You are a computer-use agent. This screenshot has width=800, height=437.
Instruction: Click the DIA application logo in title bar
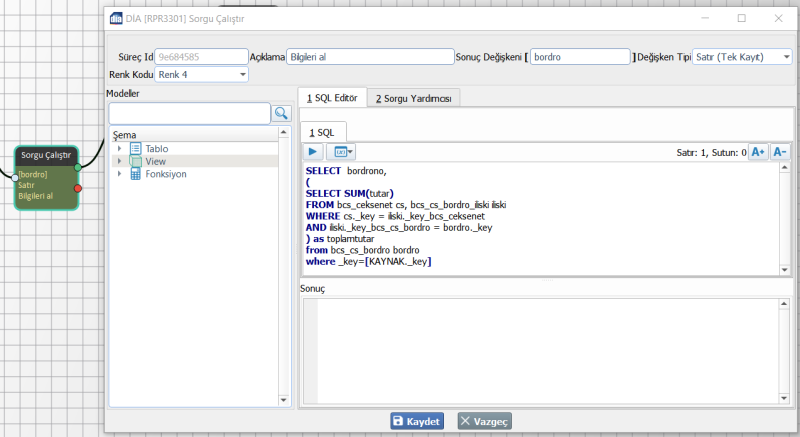117,18
